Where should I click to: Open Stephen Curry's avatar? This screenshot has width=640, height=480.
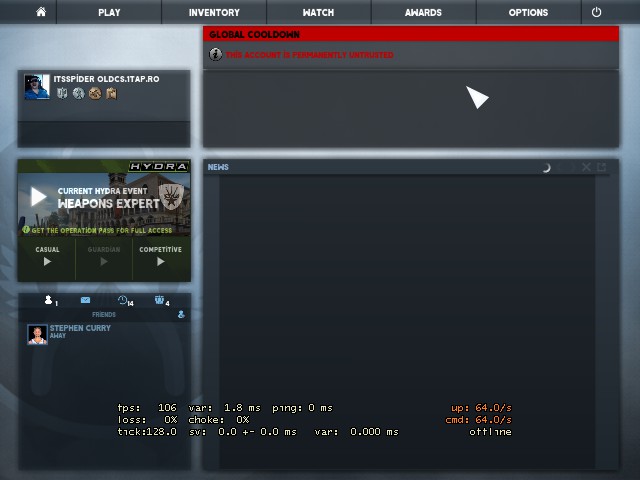(x=37, y=334)
